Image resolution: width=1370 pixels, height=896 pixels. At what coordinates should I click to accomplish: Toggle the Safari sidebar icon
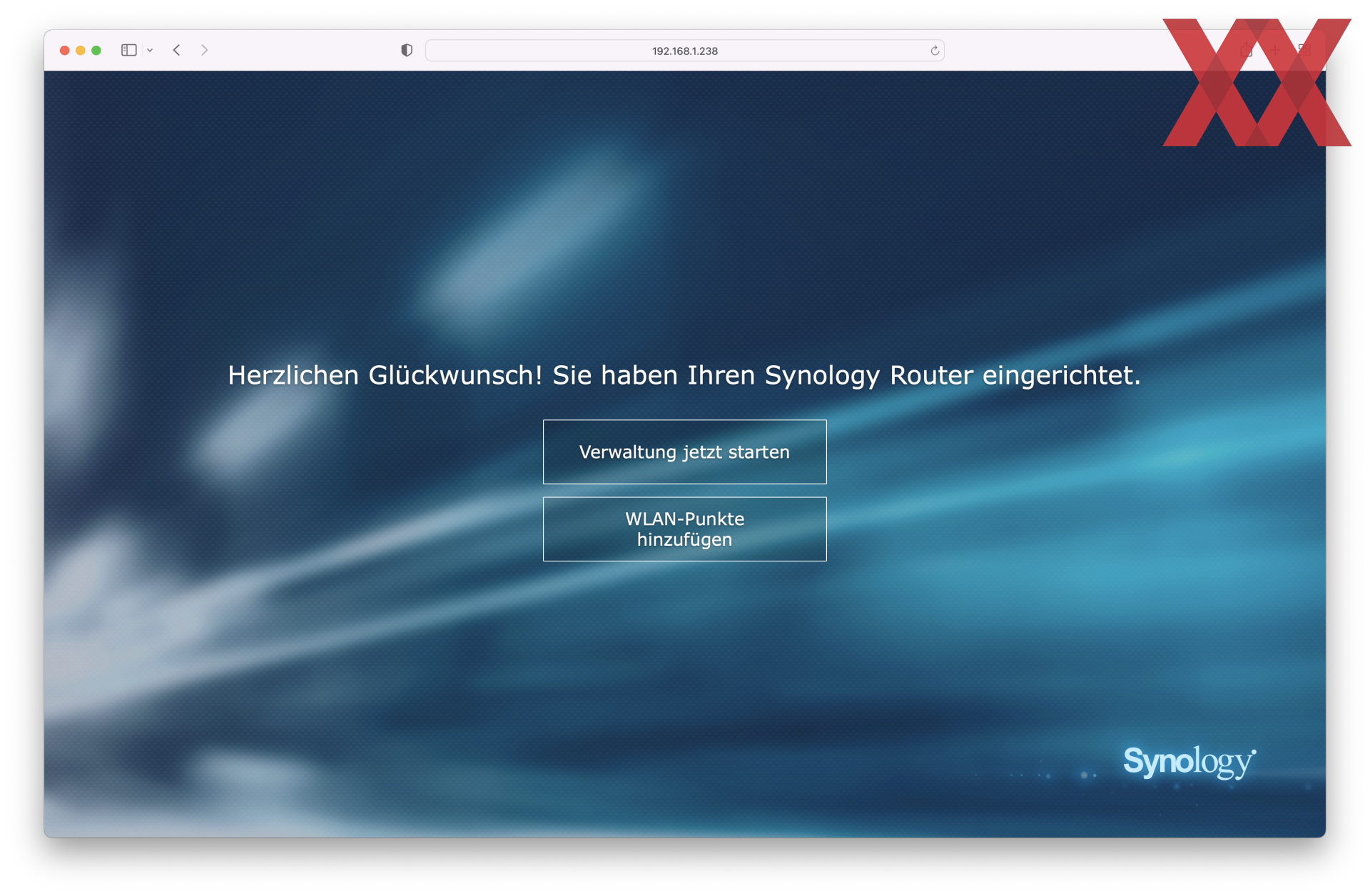tap(129, 50)
